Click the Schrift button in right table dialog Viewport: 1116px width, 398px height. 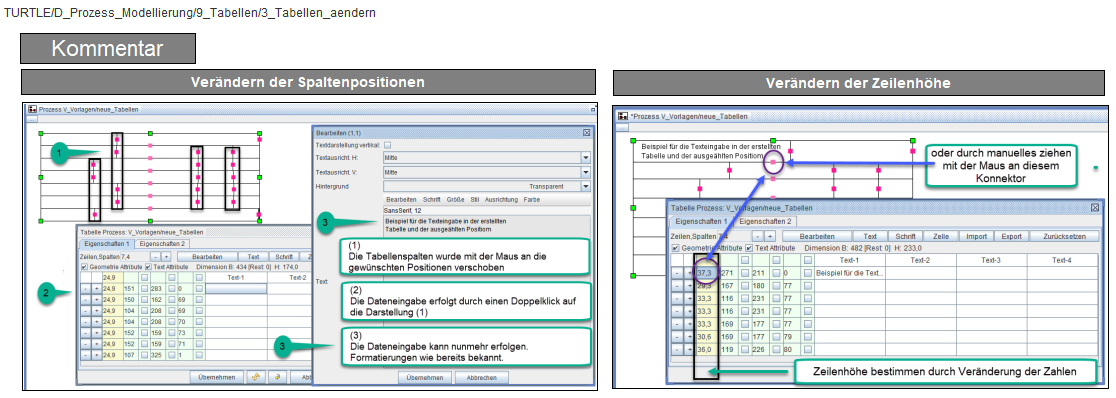tap(905, 236)
